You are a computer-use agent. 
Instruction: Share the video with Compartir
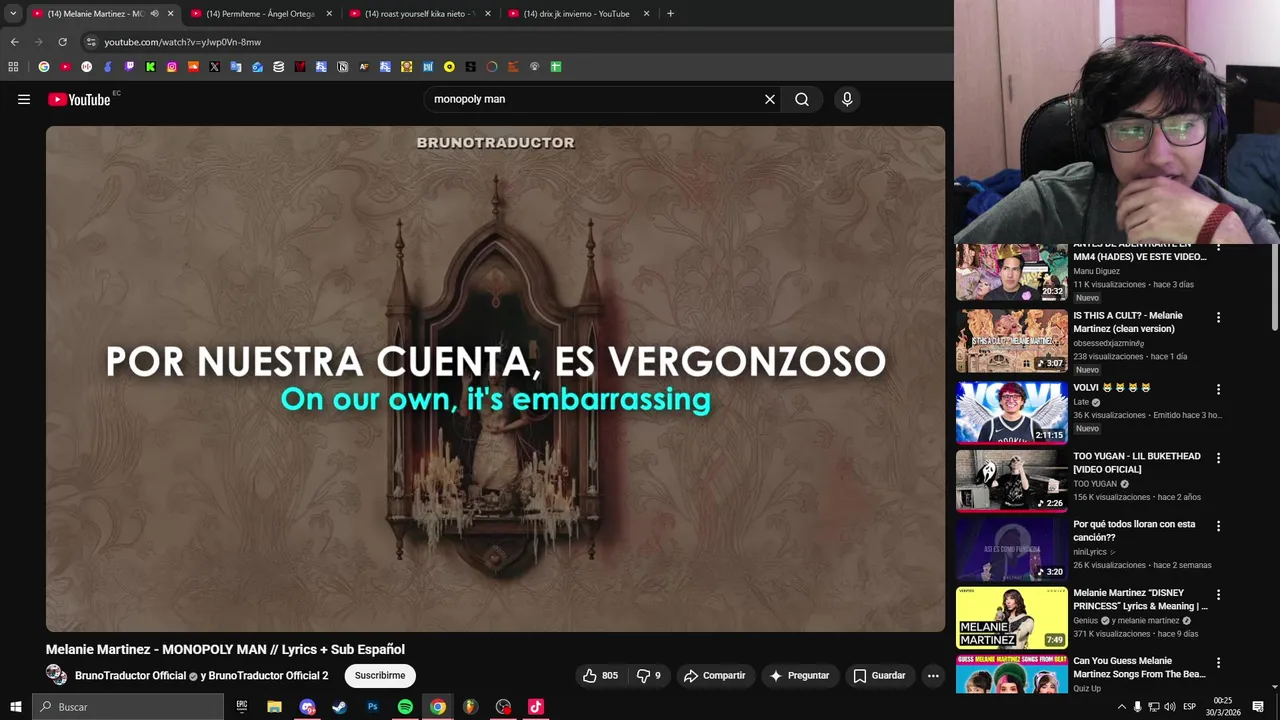[715, 676]
